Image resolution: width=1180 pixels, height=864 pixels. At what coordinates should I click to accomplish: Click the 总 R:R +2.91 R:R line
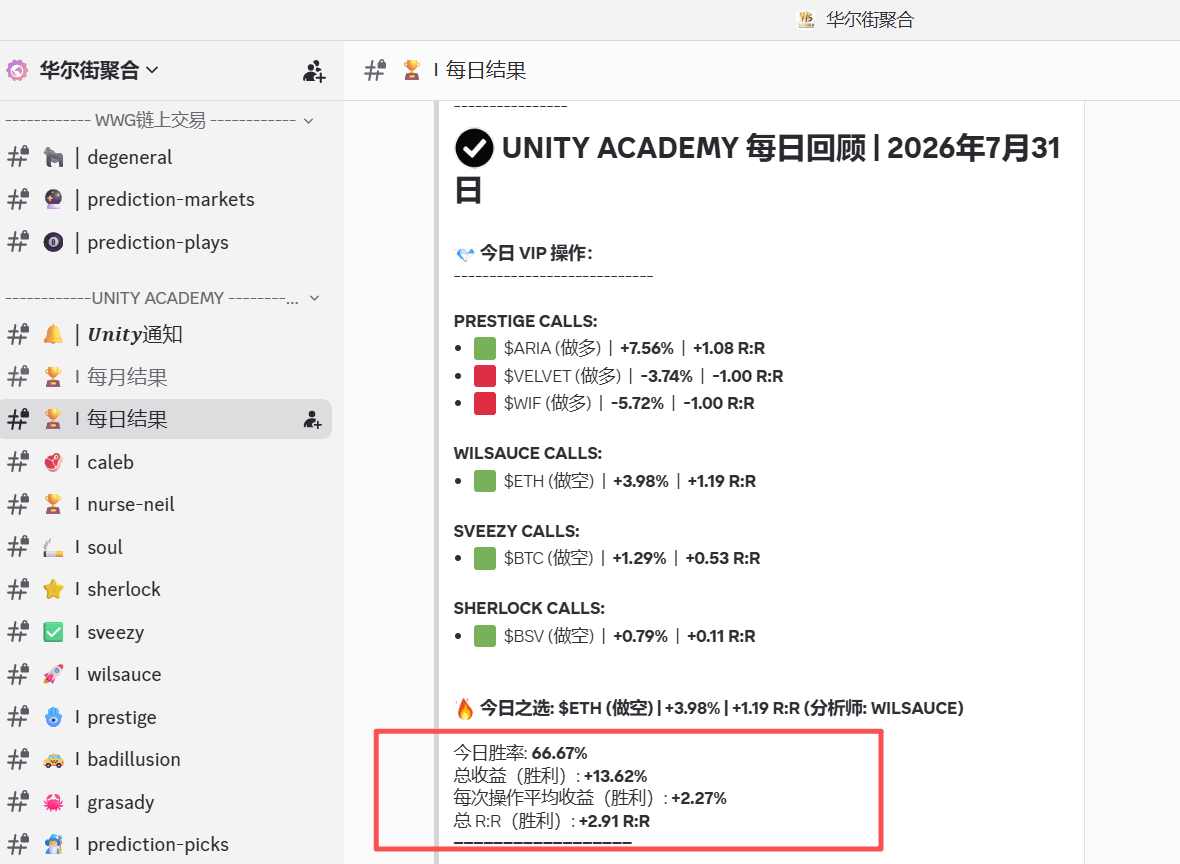[x=552, y=821]
